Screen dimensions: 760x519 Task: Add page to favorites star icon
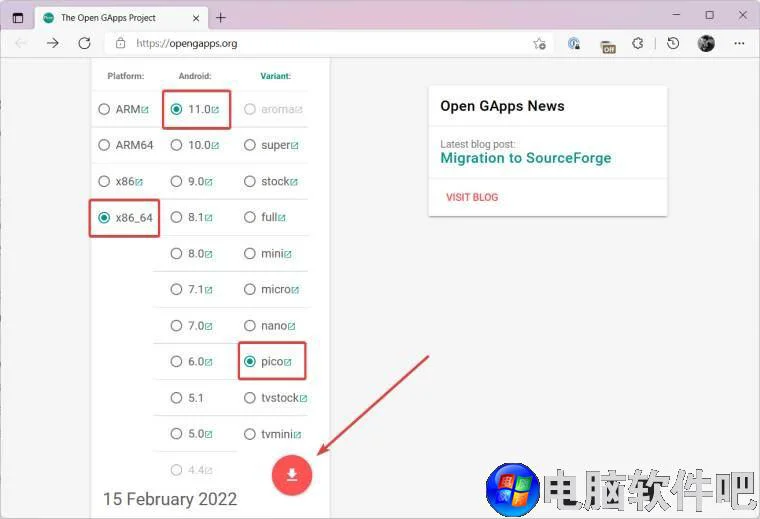539,44
